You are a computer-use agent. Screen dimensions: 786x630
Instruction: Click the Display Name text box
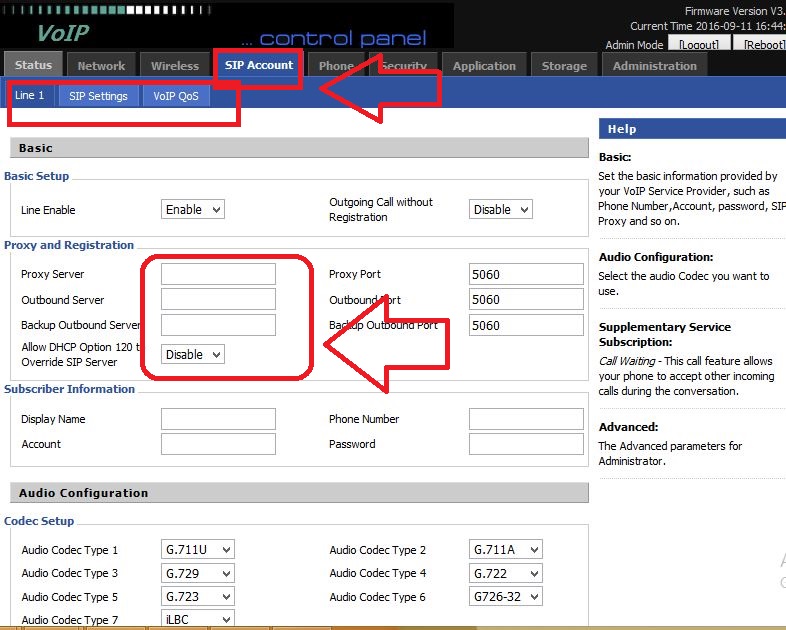(x=218, y=419)
